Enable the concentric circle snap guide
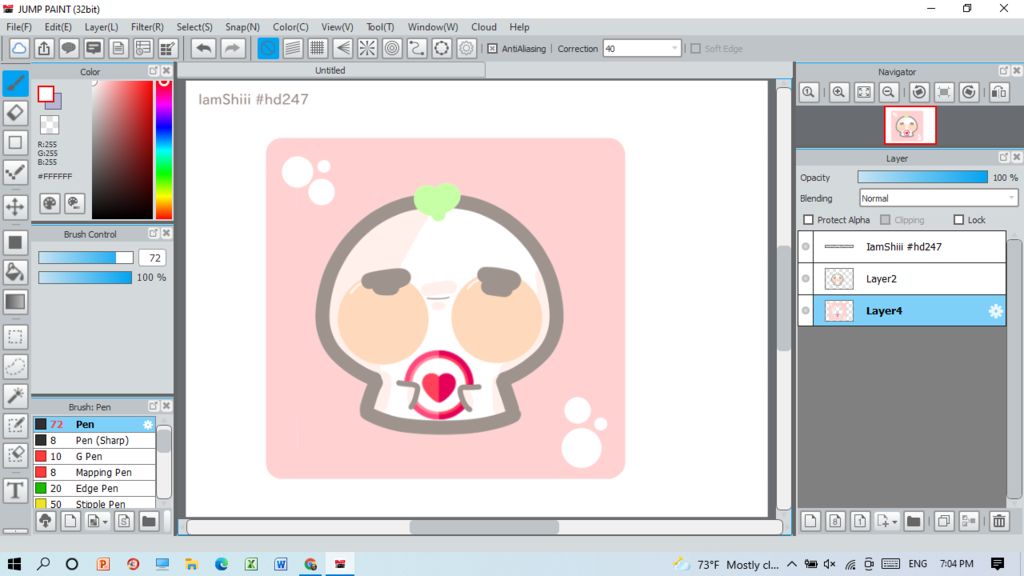 392,48
